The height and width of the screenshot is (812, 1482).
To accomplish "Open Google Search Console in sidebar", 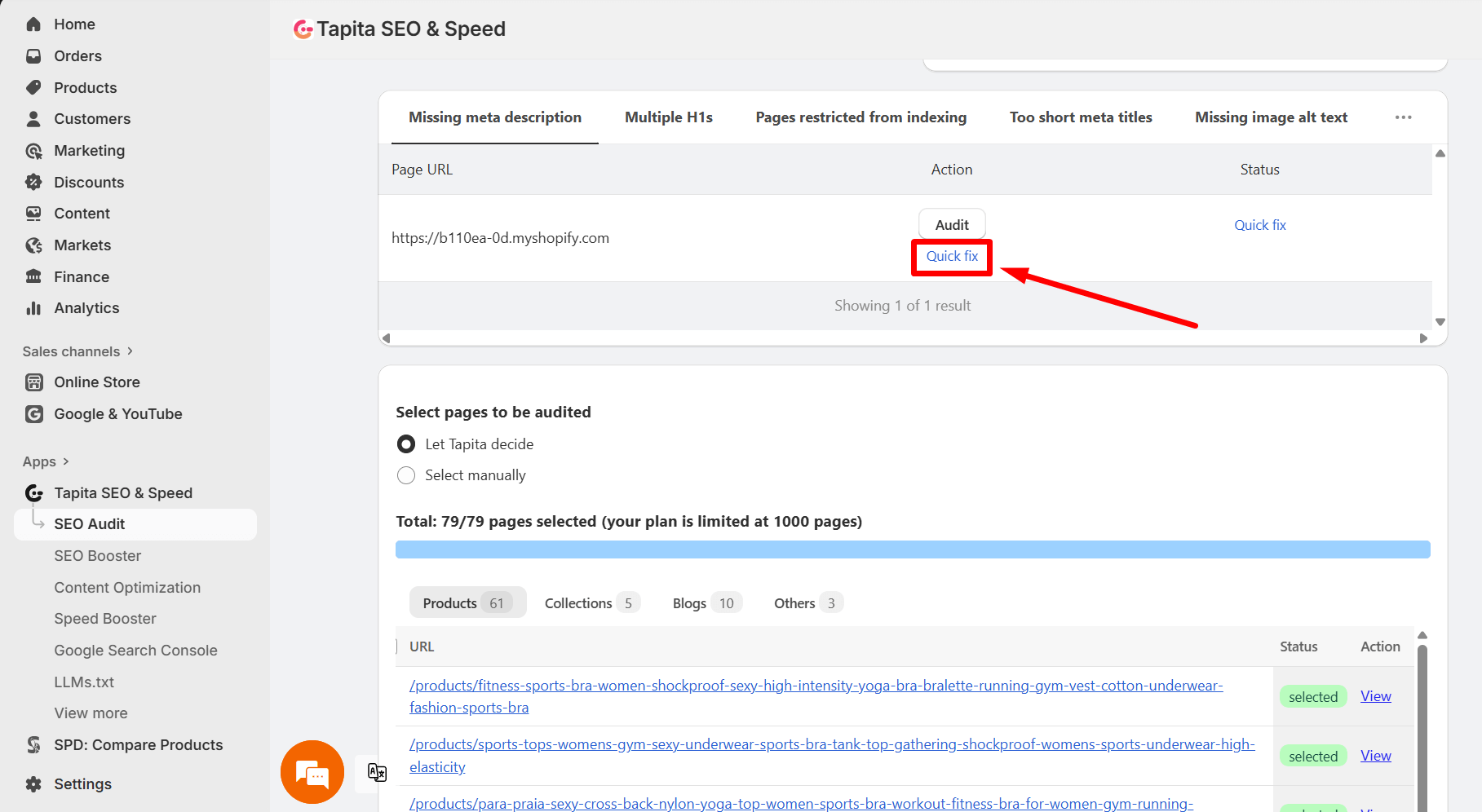I will click(x=135, y=651).
